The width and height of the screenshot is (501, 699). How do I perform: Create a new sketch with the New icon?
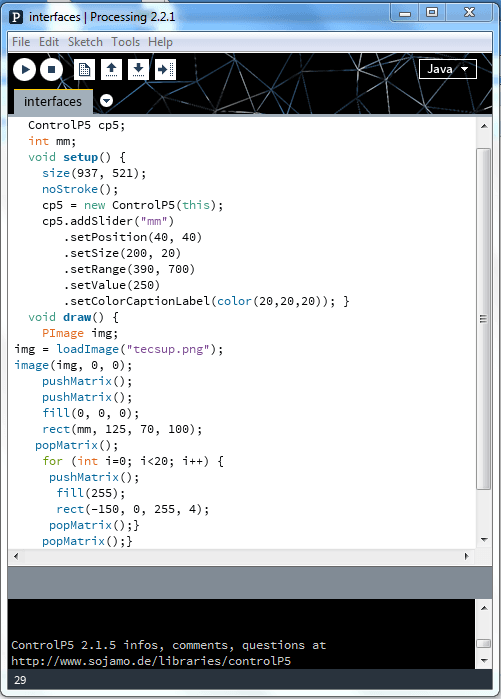(84, 70)
